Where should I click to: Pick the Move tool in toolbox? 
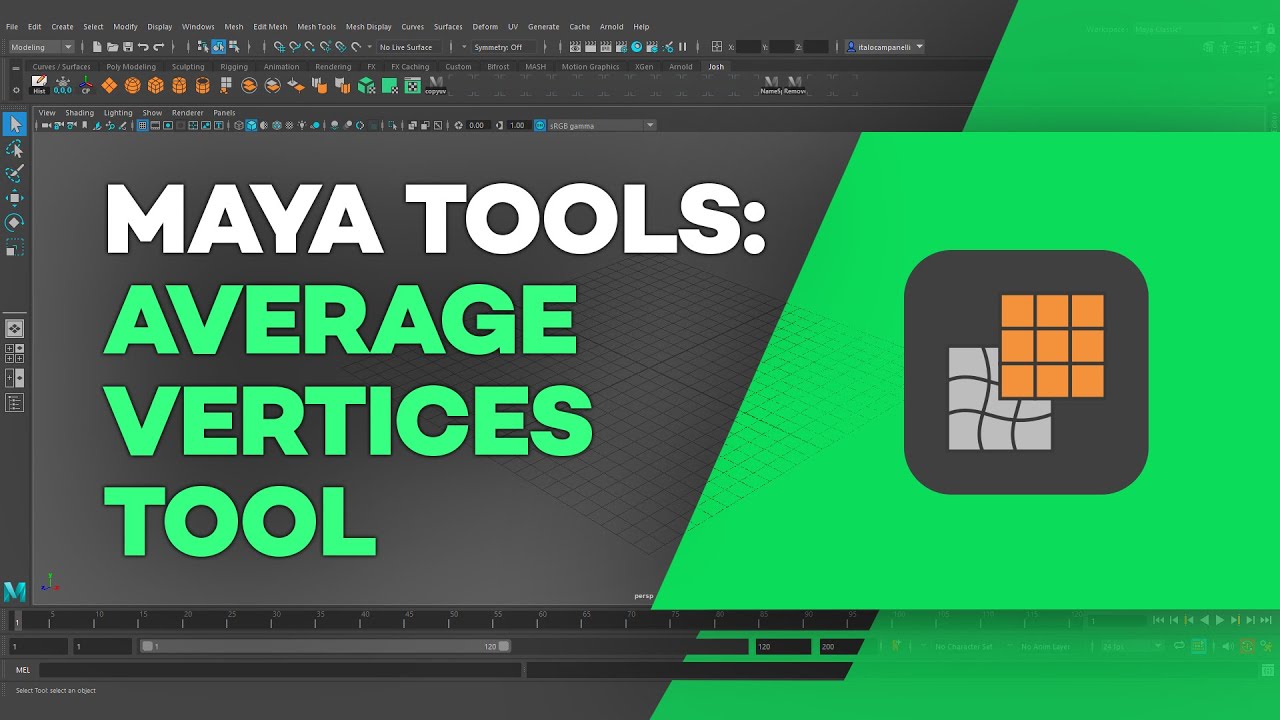15,198
